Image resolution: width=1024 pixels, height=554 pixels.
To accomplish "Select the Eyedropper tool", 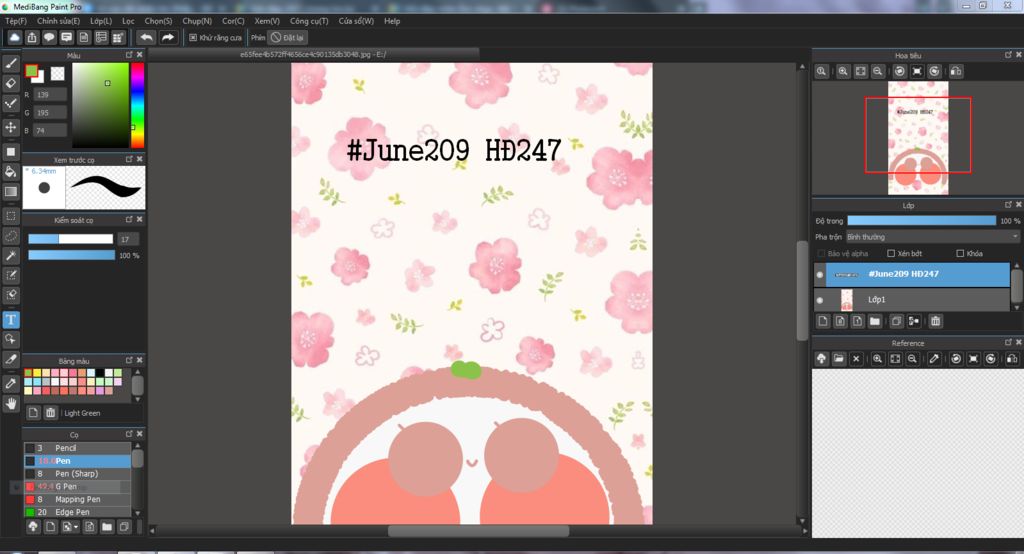I will pyautogui.click(x=10, y=383).
